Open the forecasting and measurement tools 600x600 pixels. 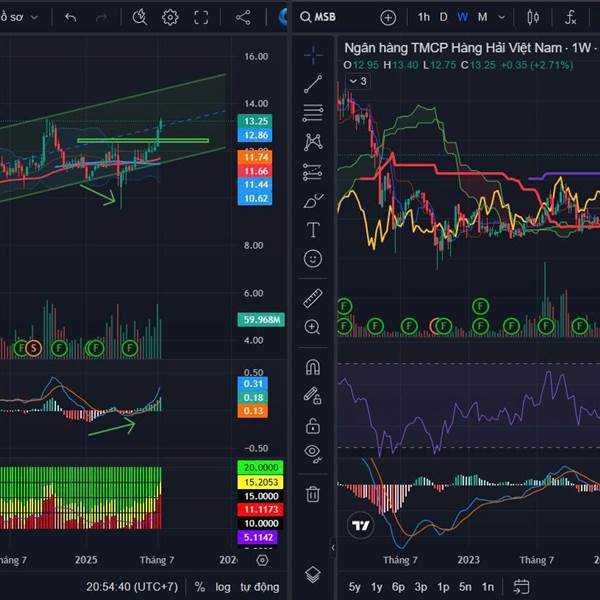[x=313, y=172]
